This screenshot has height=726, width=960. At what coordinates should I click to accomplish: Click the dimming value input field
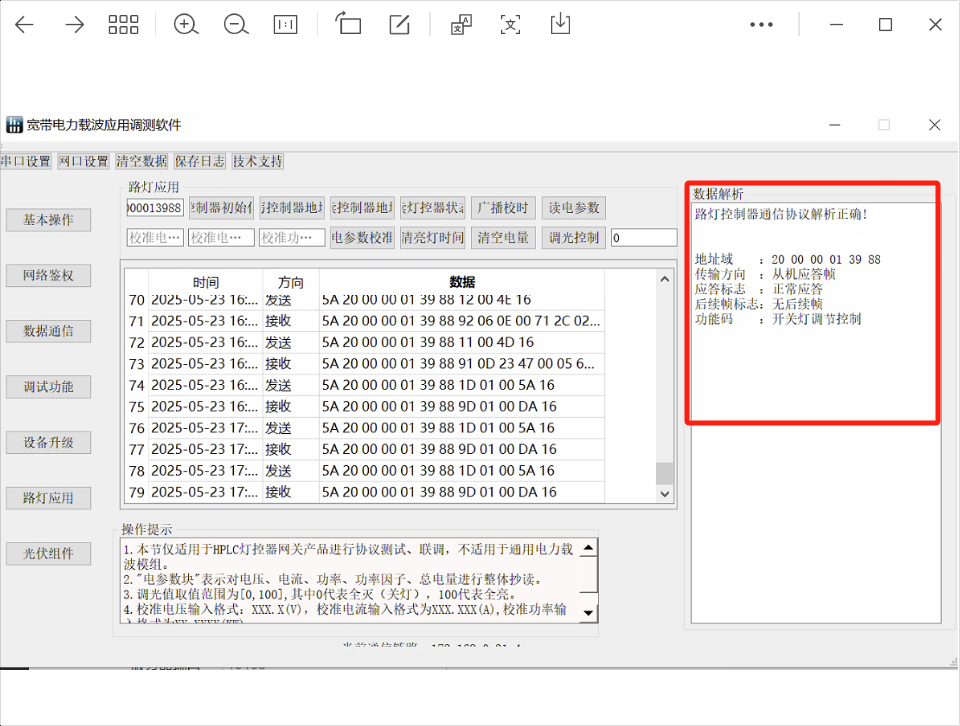[x=643, y=237]
